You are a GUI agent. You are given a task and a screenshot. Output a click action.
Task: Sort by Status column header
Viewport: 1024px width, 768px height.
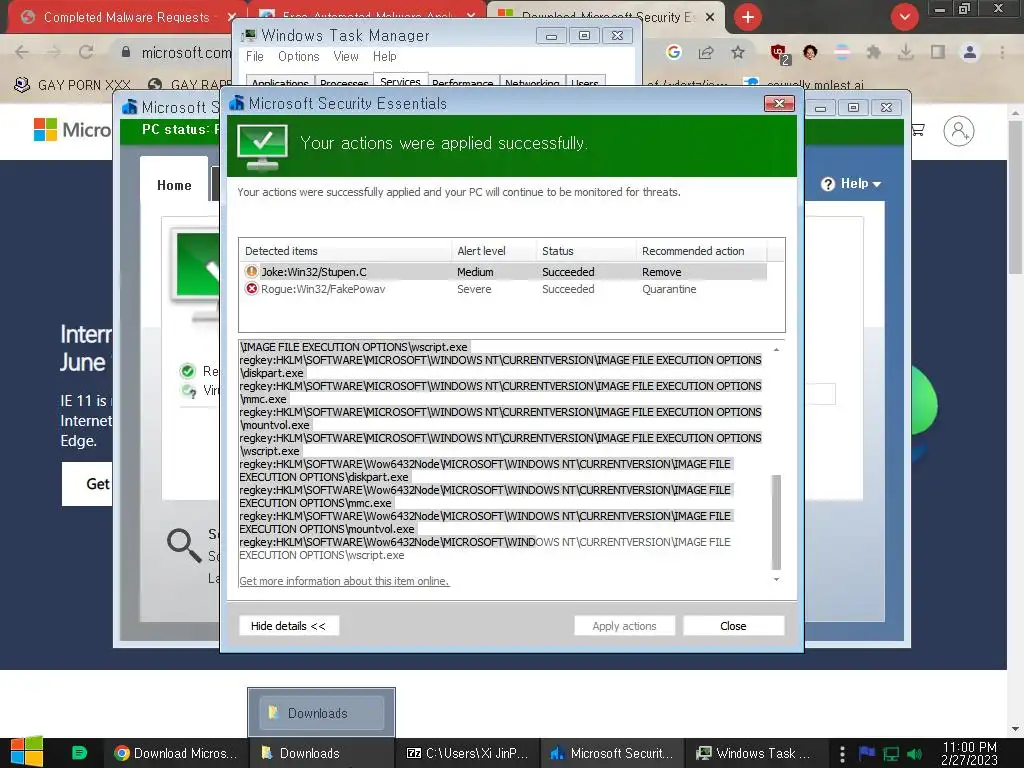click(x=586, y=251)
